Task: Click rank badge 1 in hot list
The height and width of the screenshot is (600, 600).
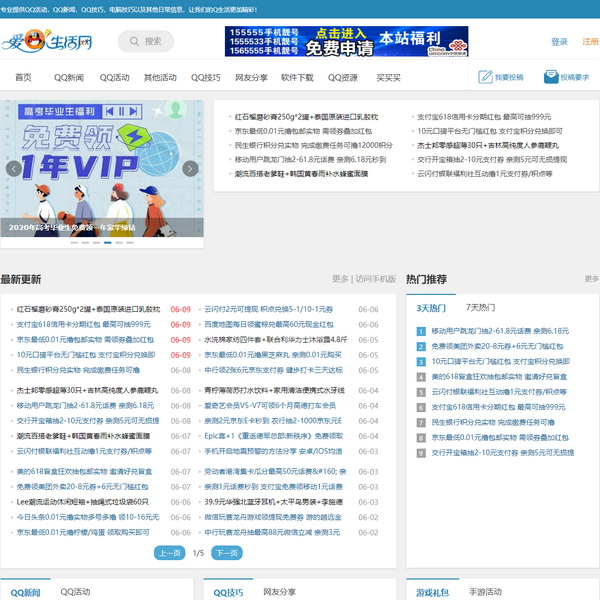Action: pyautogui.click(x=421, y=330)
